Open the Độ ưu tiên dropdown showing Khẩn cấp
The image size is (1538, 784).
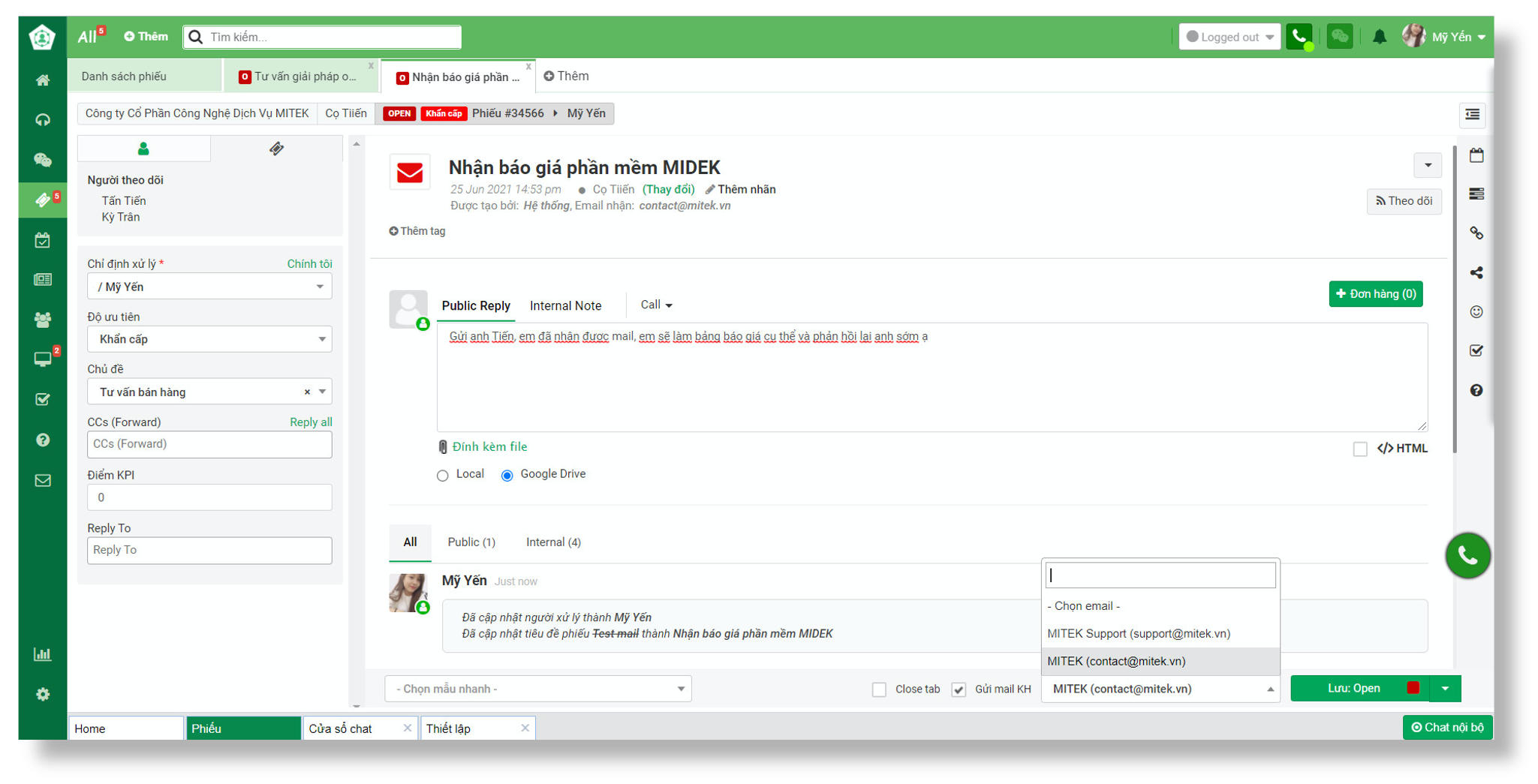tap(209, 339)
